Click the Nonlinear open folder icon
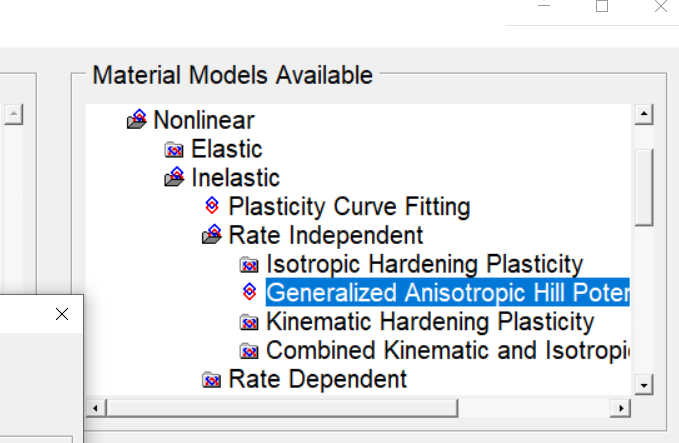 [x=137, y=119]
